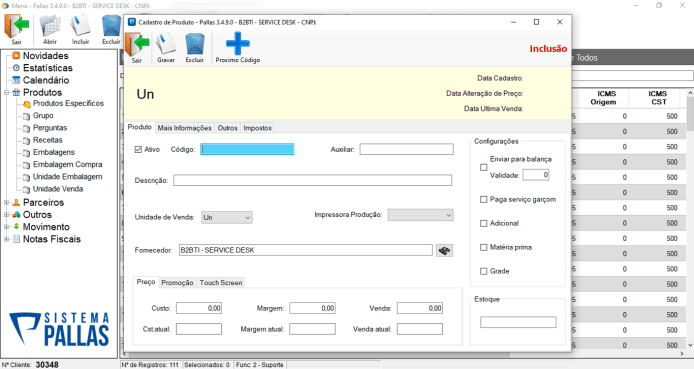Click the Margem atual field
The height and width of the screenshot is (369, 694).
tap(312, 329)
